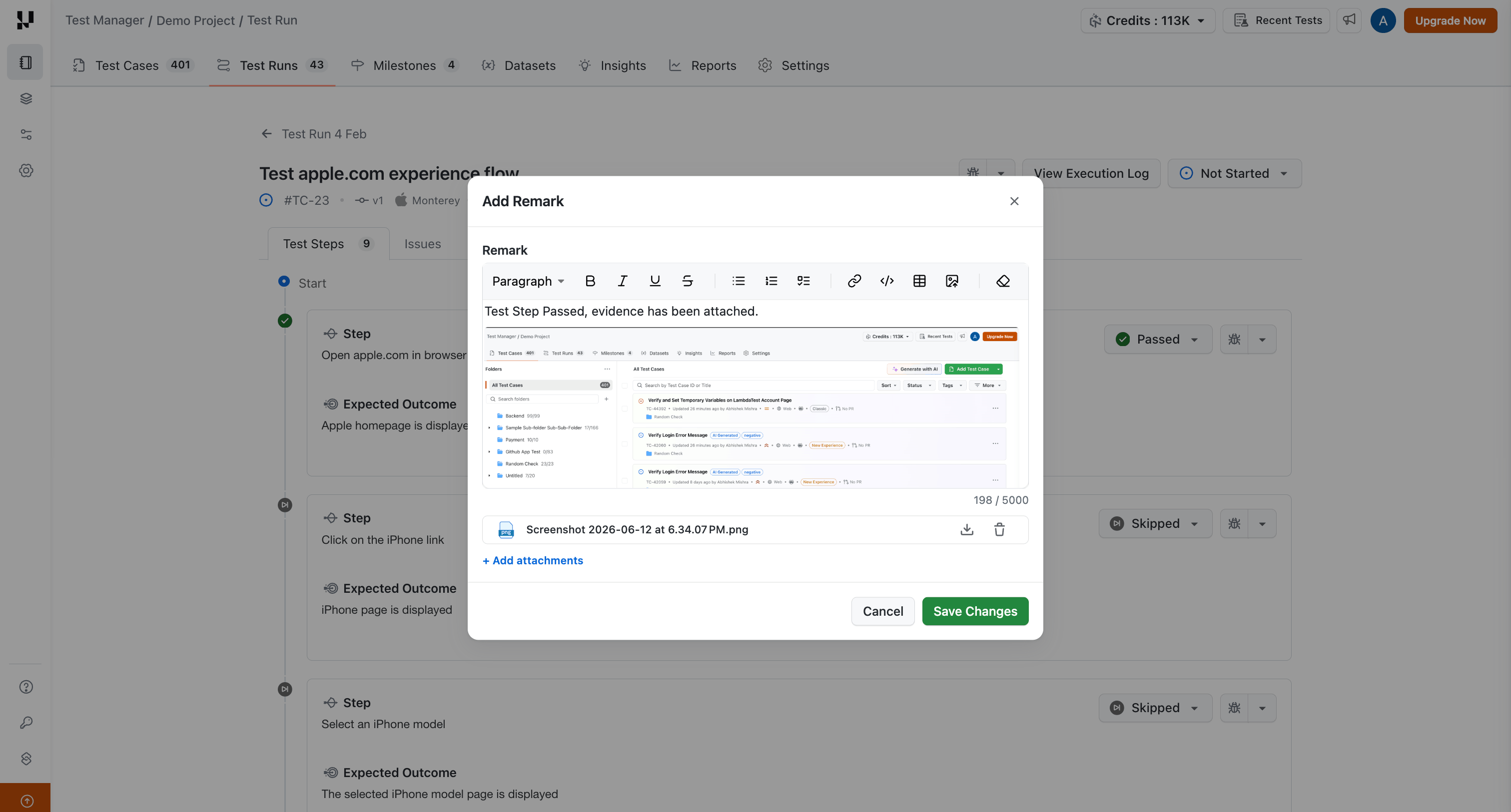Toggle strikethrough formatting in remark editor

tap(688, 281)
